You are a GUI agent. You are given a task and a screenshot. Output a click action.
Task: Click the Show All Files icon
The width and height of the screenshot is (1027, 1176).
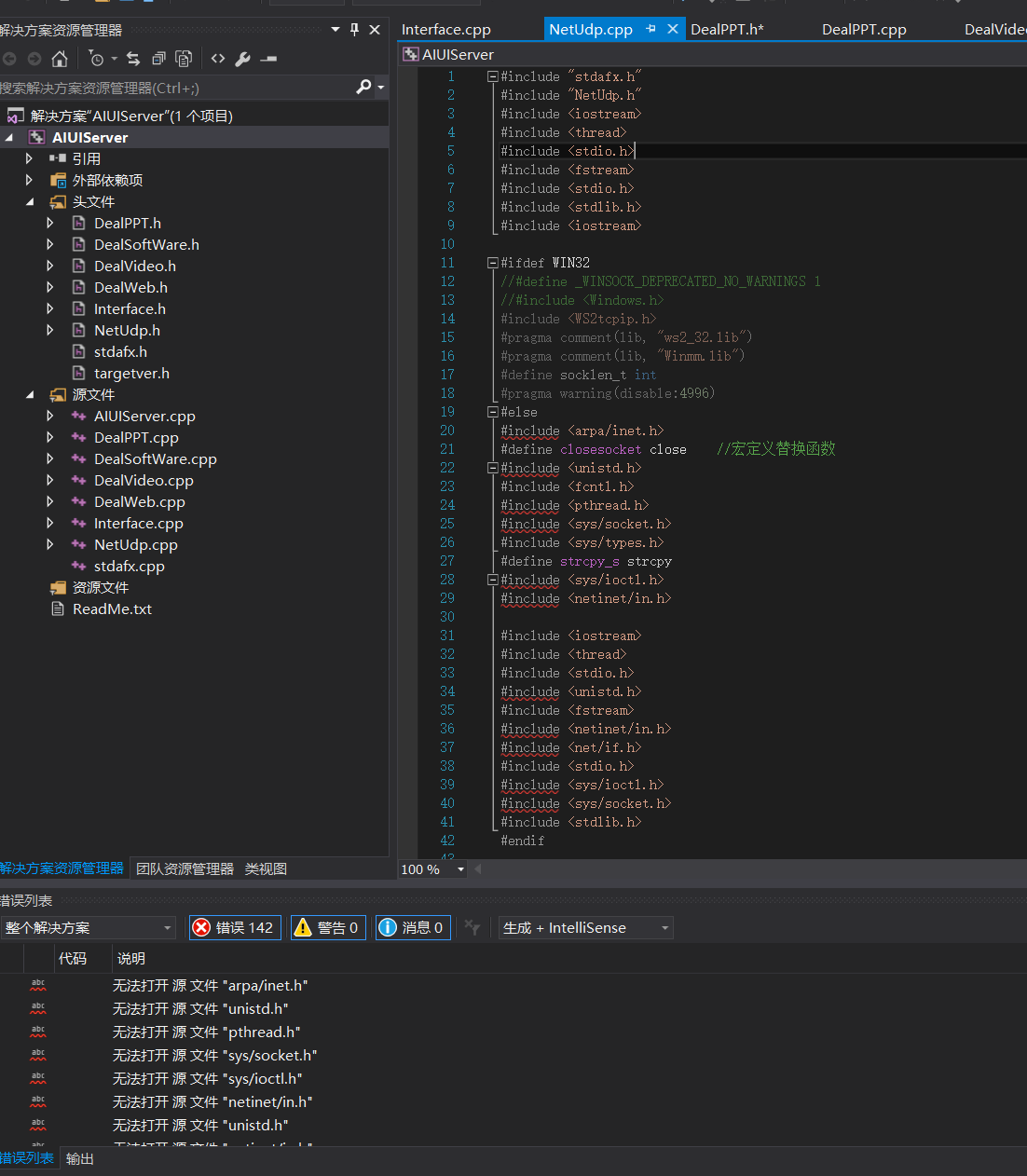(184, 59)
